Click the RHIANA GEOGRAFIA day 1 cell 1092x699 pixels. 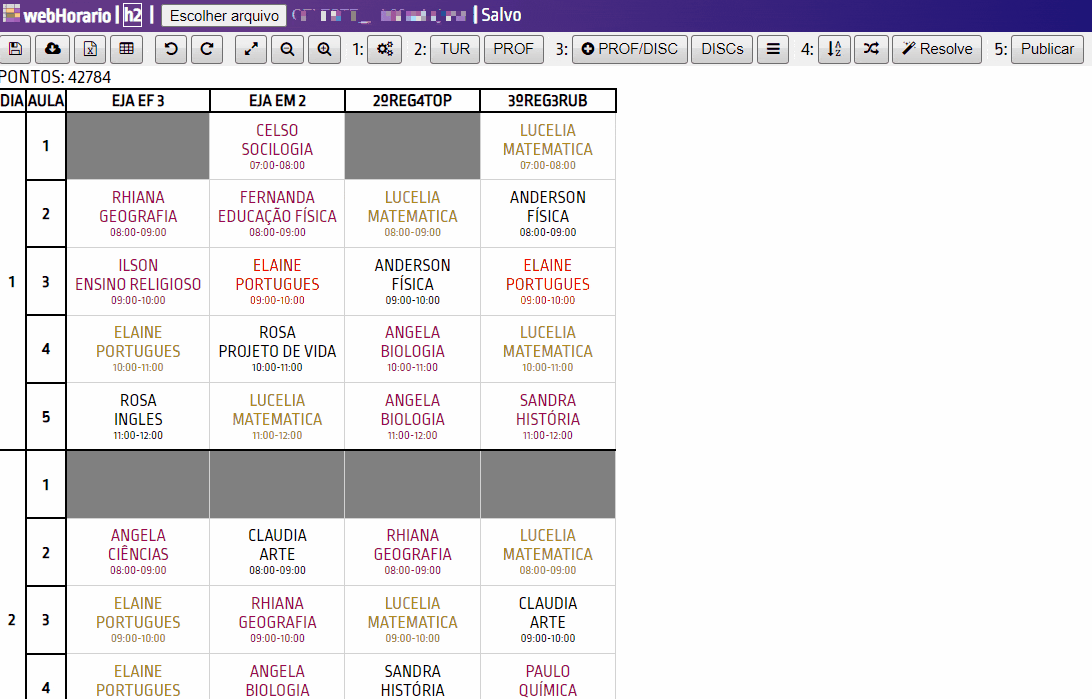pos(138,214)
